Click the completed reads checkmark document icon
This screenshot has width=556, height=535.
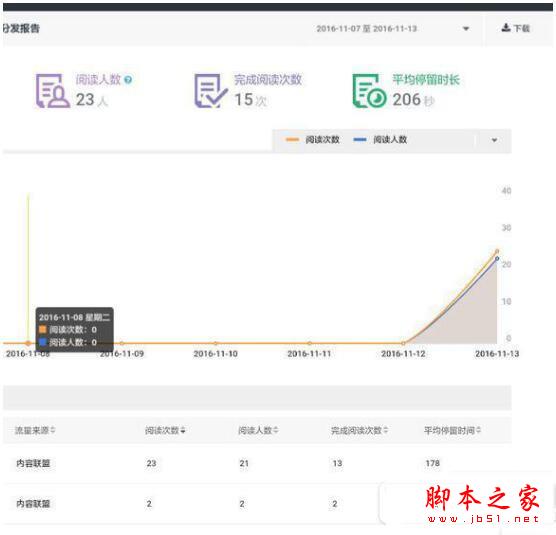(211, 90)
